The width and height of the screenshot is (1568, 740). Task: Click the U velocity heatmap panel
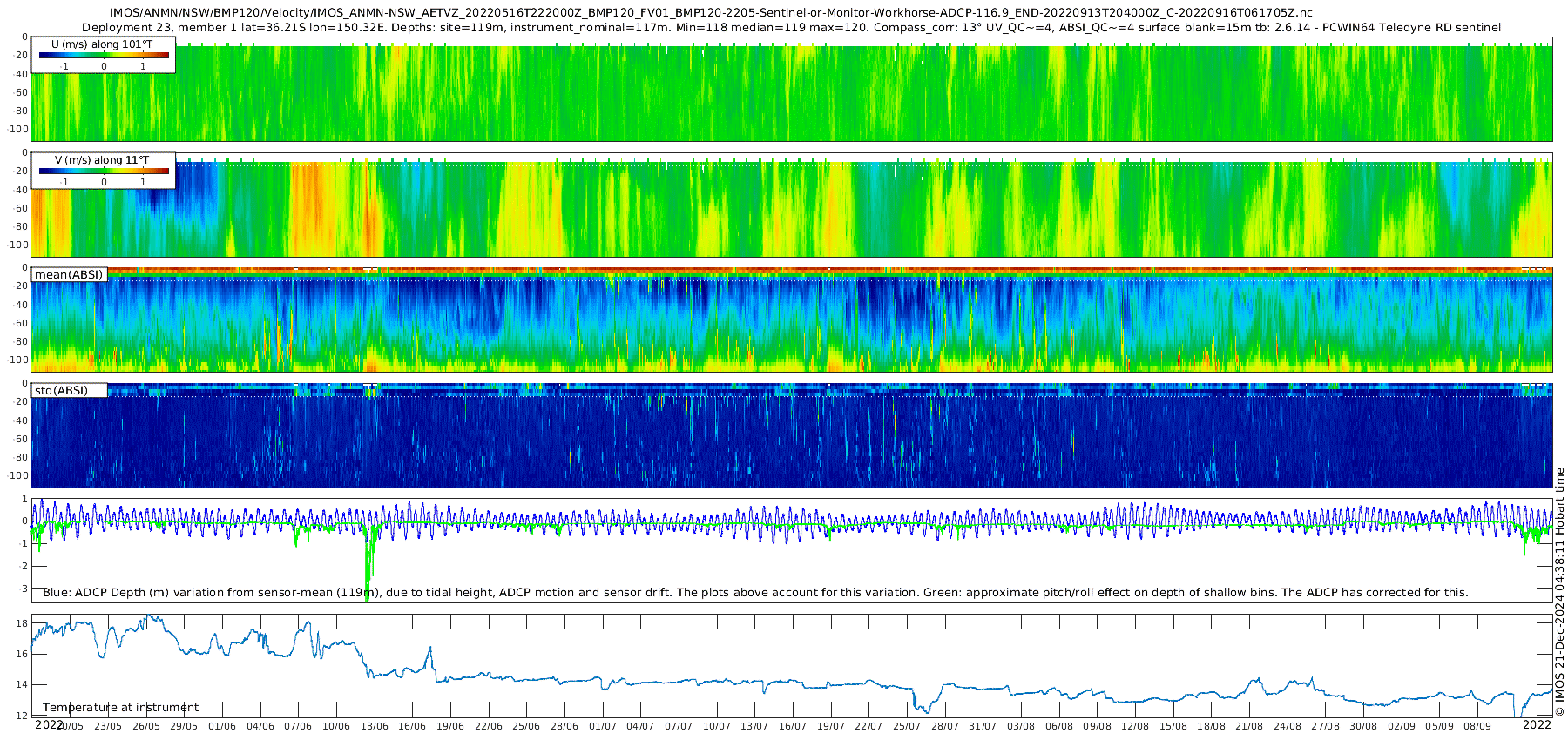pos(792,89)
